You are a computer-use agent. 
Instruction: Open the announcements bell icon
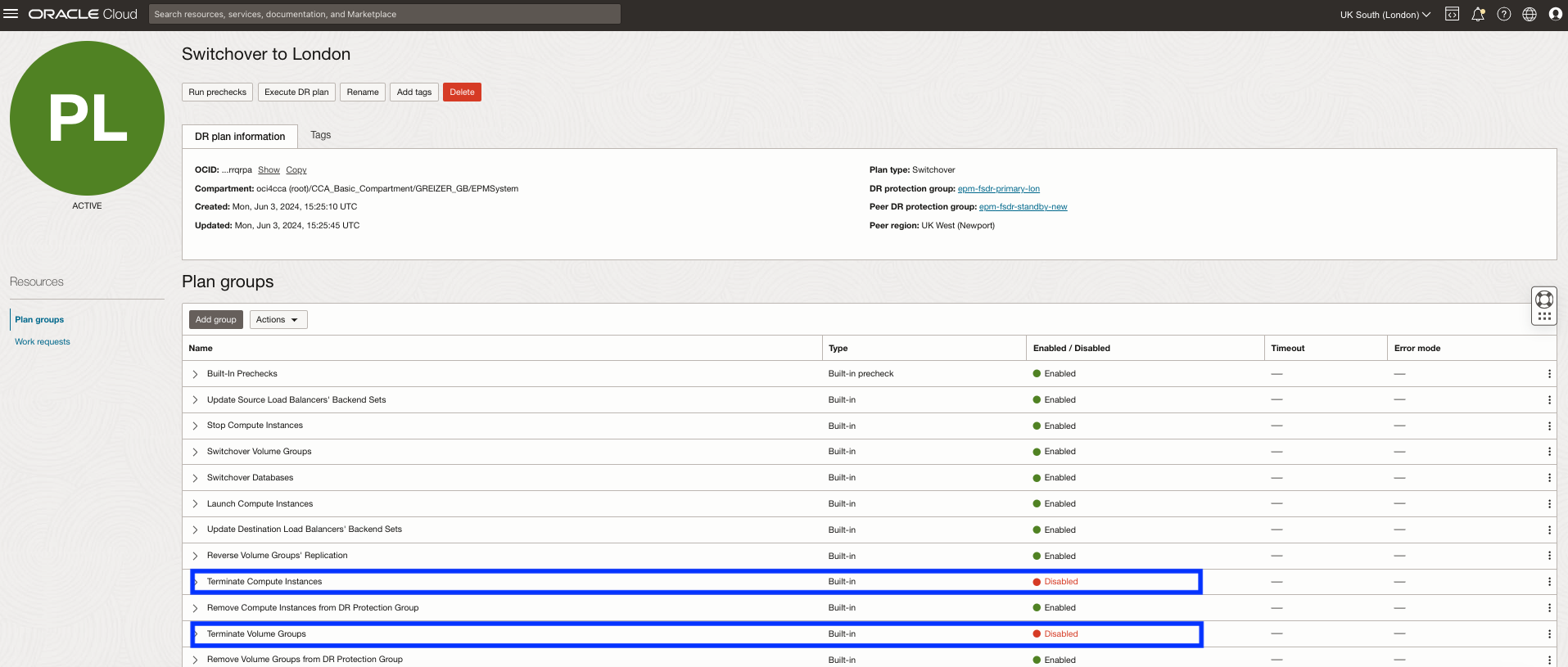click(1478, 14)
